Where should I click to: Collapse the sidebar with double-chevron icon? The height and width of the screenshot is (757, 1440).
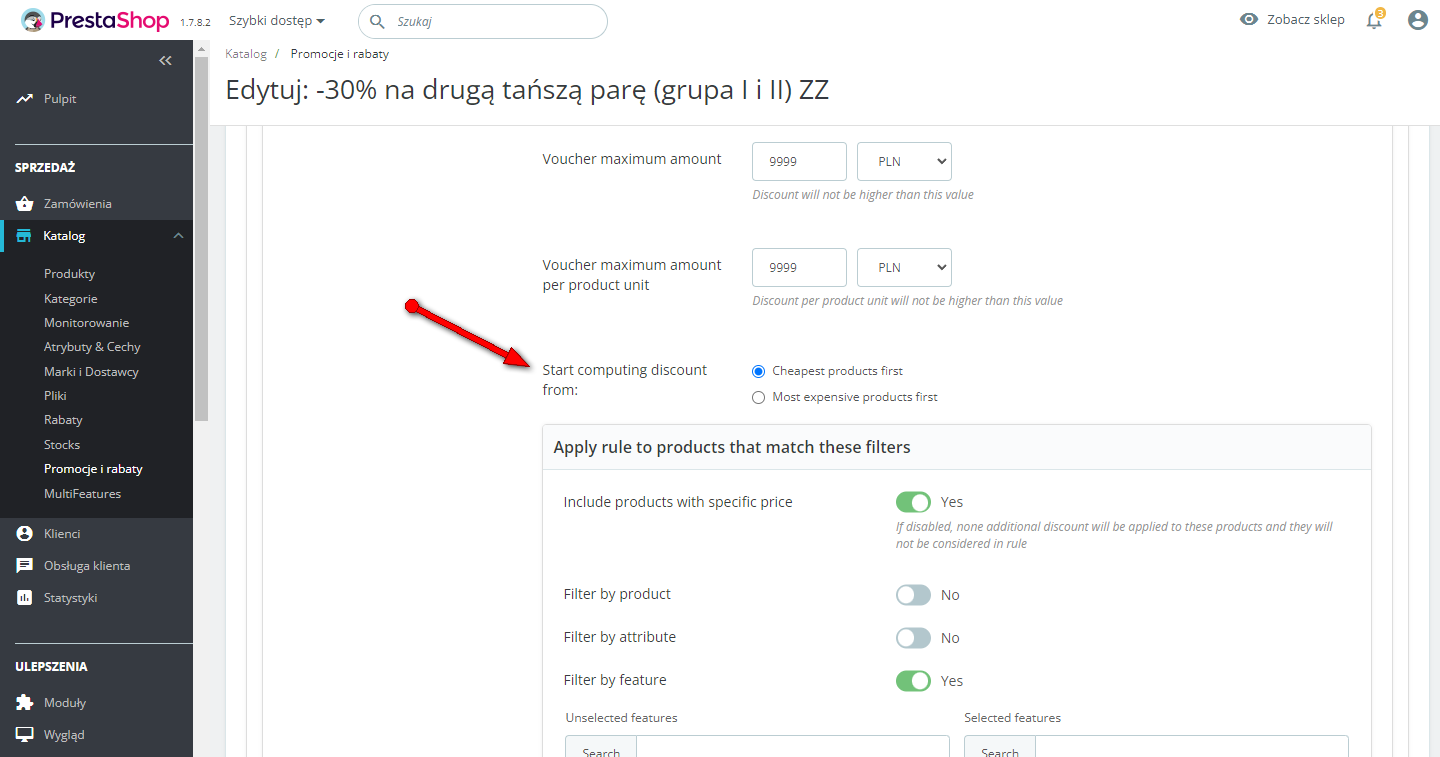(x=165, y=61)
